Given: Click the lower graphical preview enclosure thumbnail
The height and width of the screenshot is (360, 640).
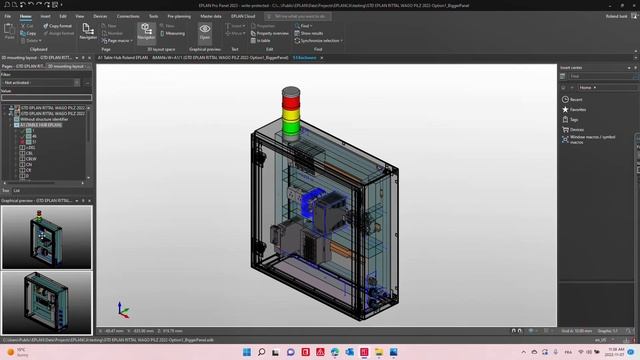Looking at the screenshot, I should 47,303.
